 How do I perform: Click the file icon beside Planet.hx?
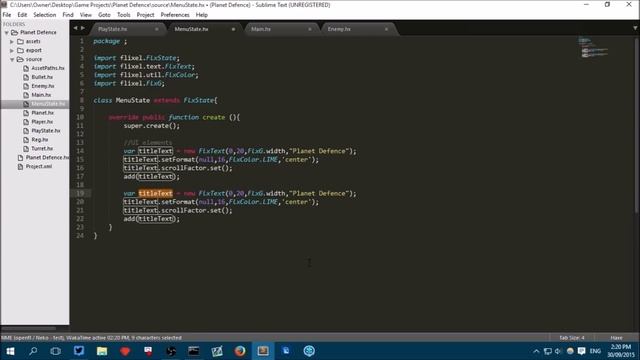point(26,113)
